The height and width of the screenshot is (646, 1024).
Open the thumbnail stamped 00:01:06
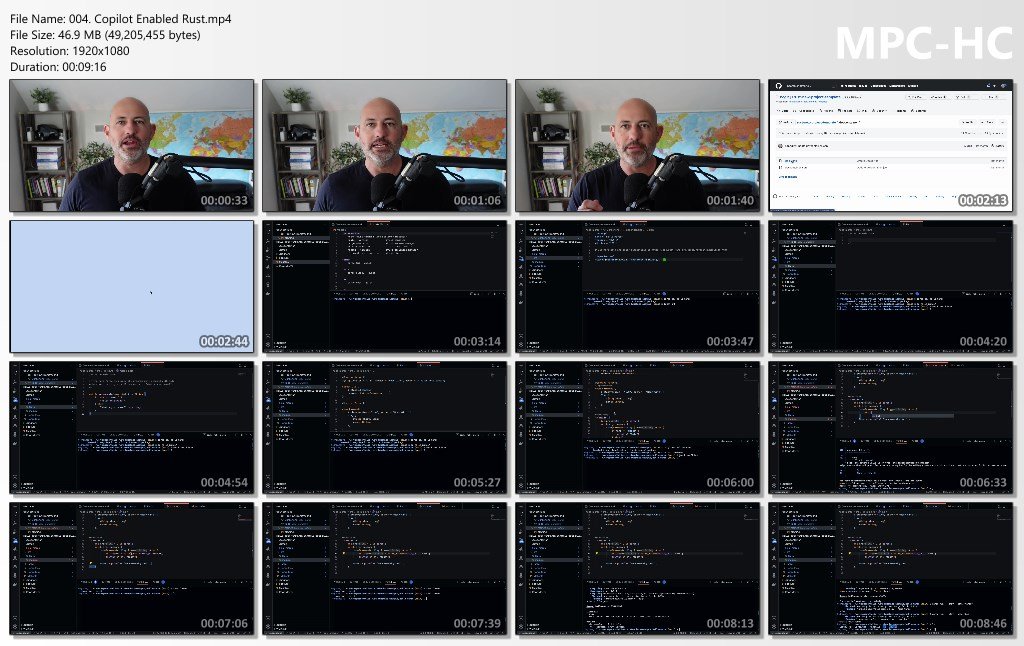tap(385, 146)
